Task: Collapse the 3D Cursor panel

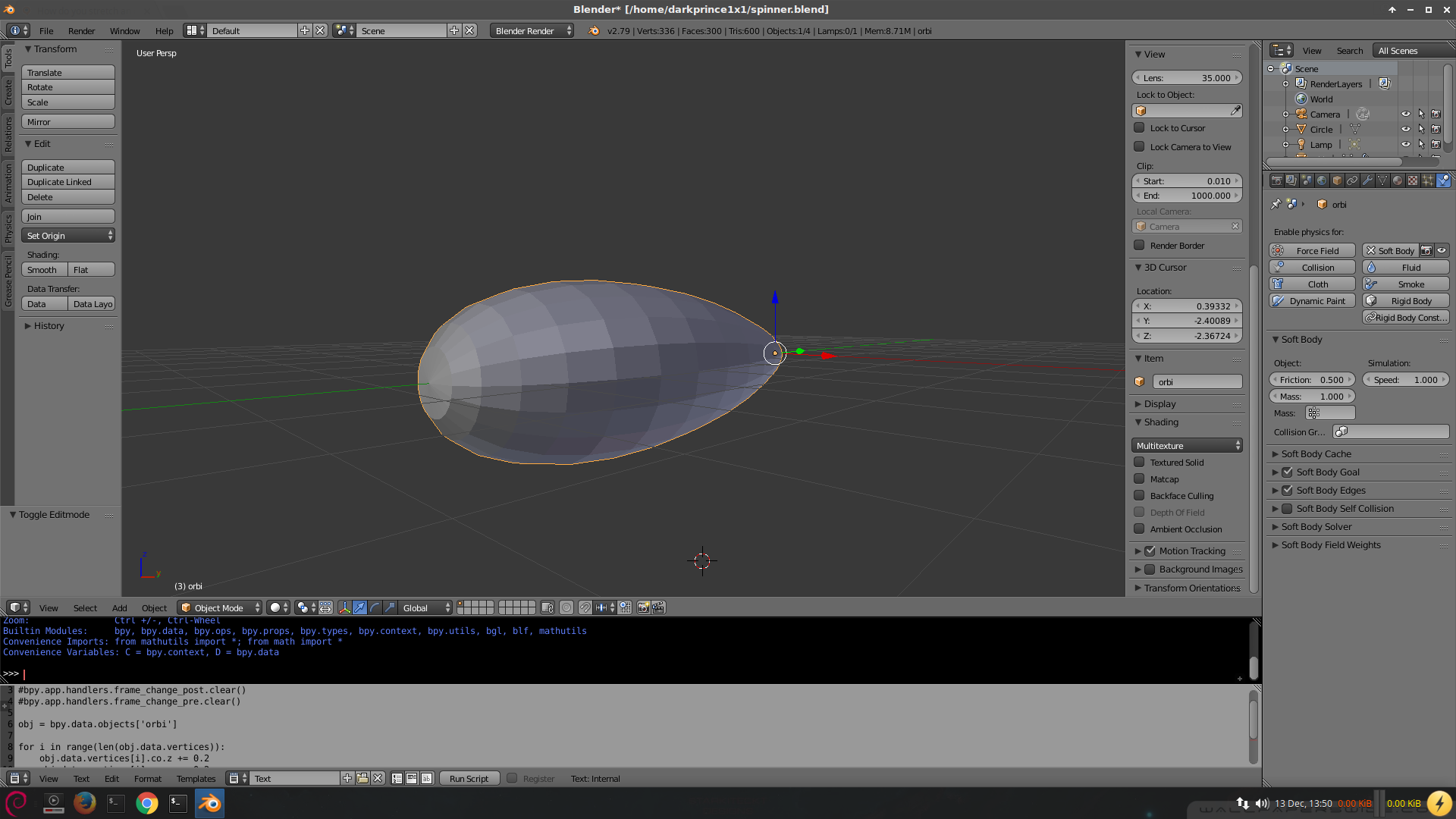Action: (1166, 267)
